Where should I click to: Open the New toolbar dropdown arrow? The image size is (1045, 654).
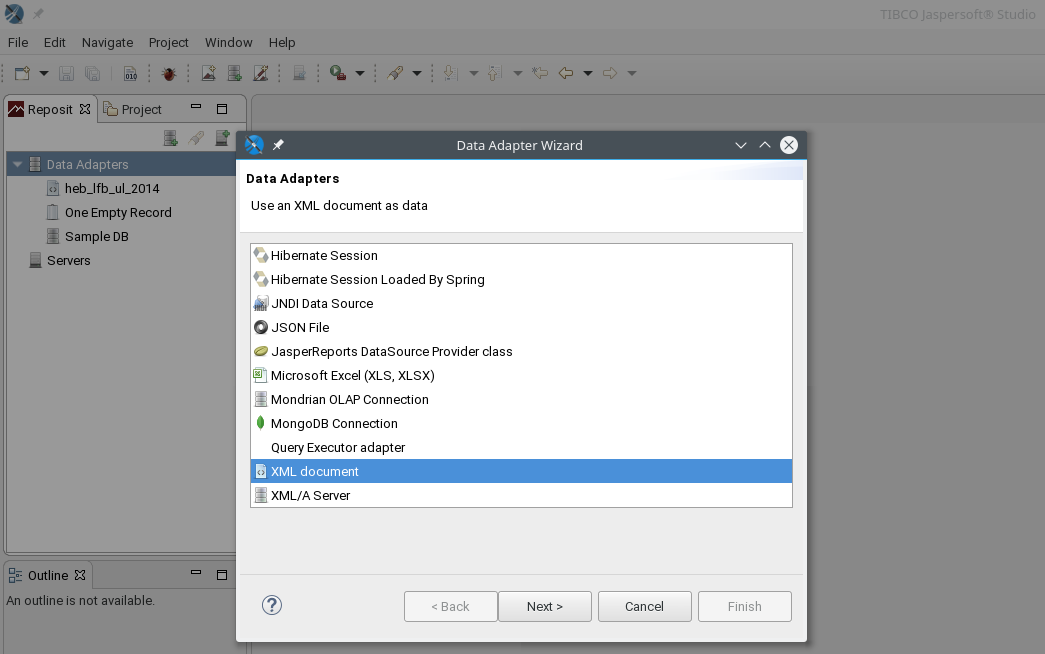tap(44, 73)
